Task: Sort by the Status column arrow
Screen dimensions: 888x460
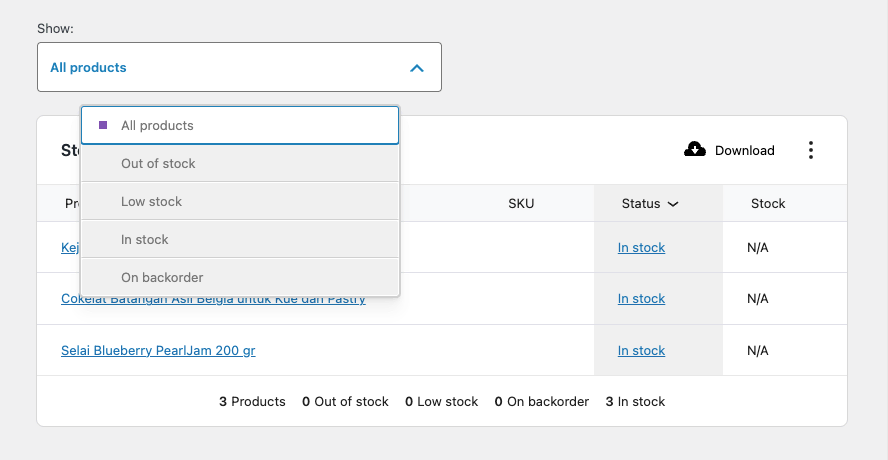Action: (673, 204)
